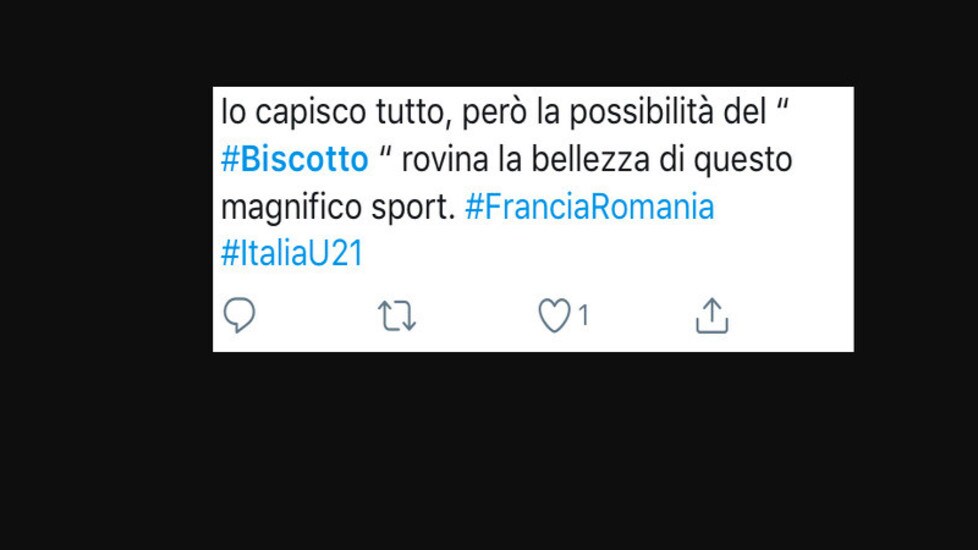
Task: Open the #FranciaRomania hashtag link
Action: coord(589,207)
